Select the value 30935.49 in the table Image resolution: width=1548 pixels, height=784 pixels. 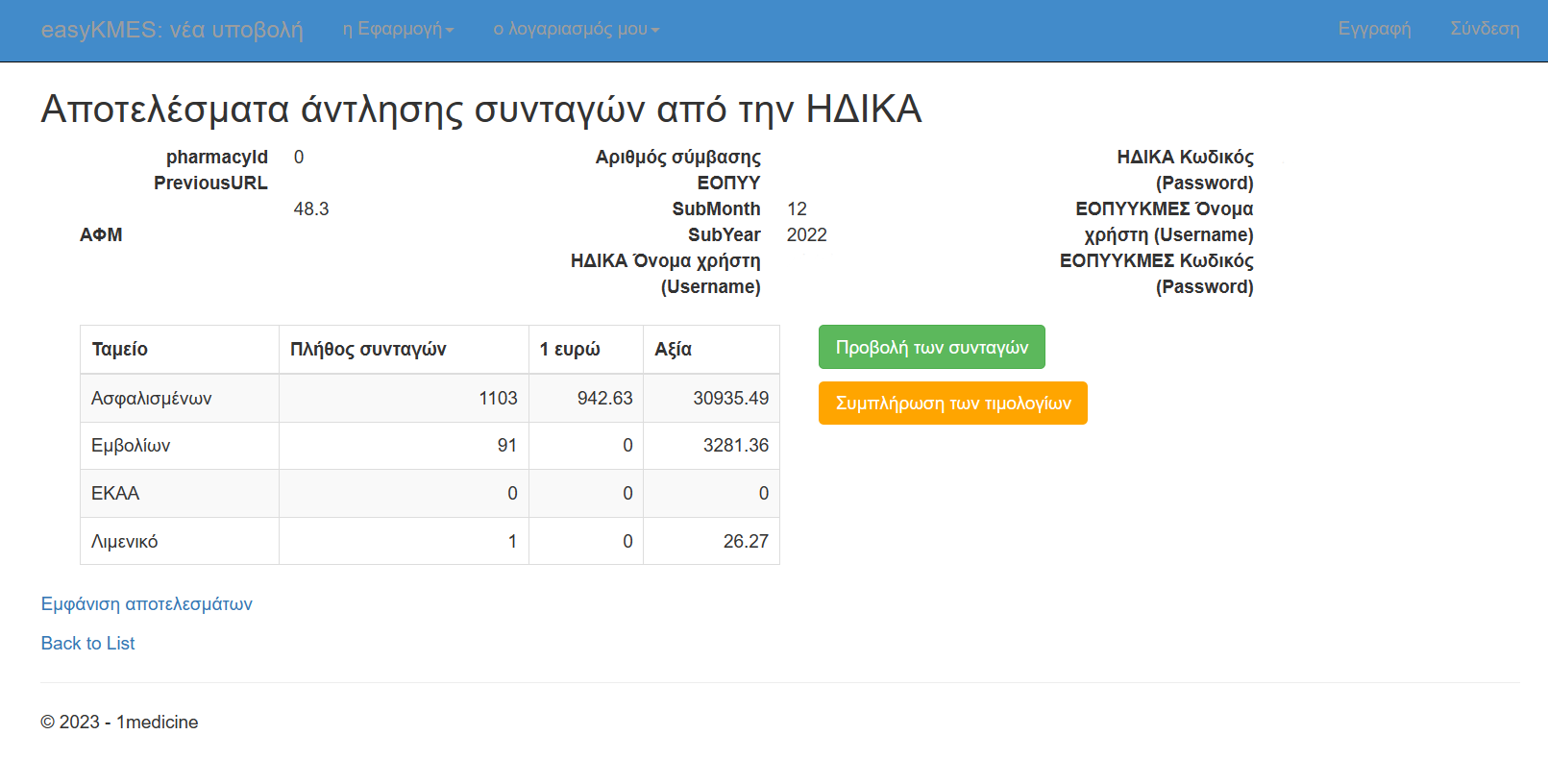[x=731, y=398]
